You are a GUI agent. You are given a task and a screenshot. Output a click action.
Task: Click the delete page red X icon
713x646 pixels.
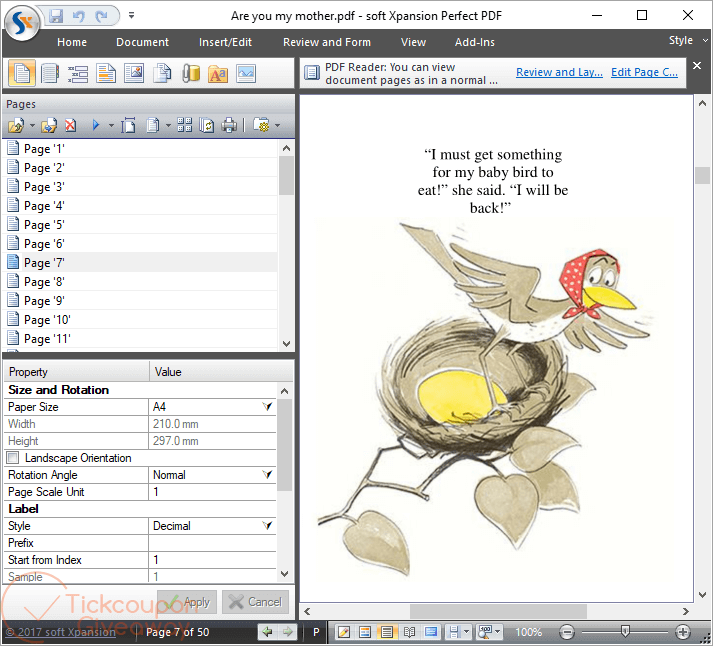tap(70, 125)
